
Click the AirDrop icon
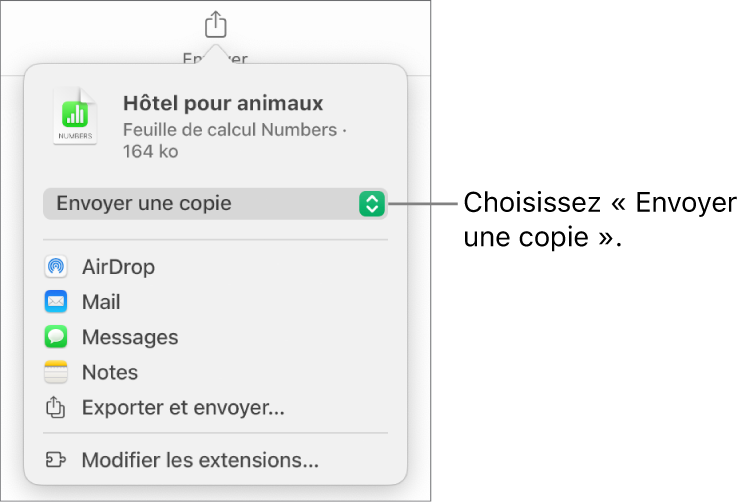click(x=56, y=267)
